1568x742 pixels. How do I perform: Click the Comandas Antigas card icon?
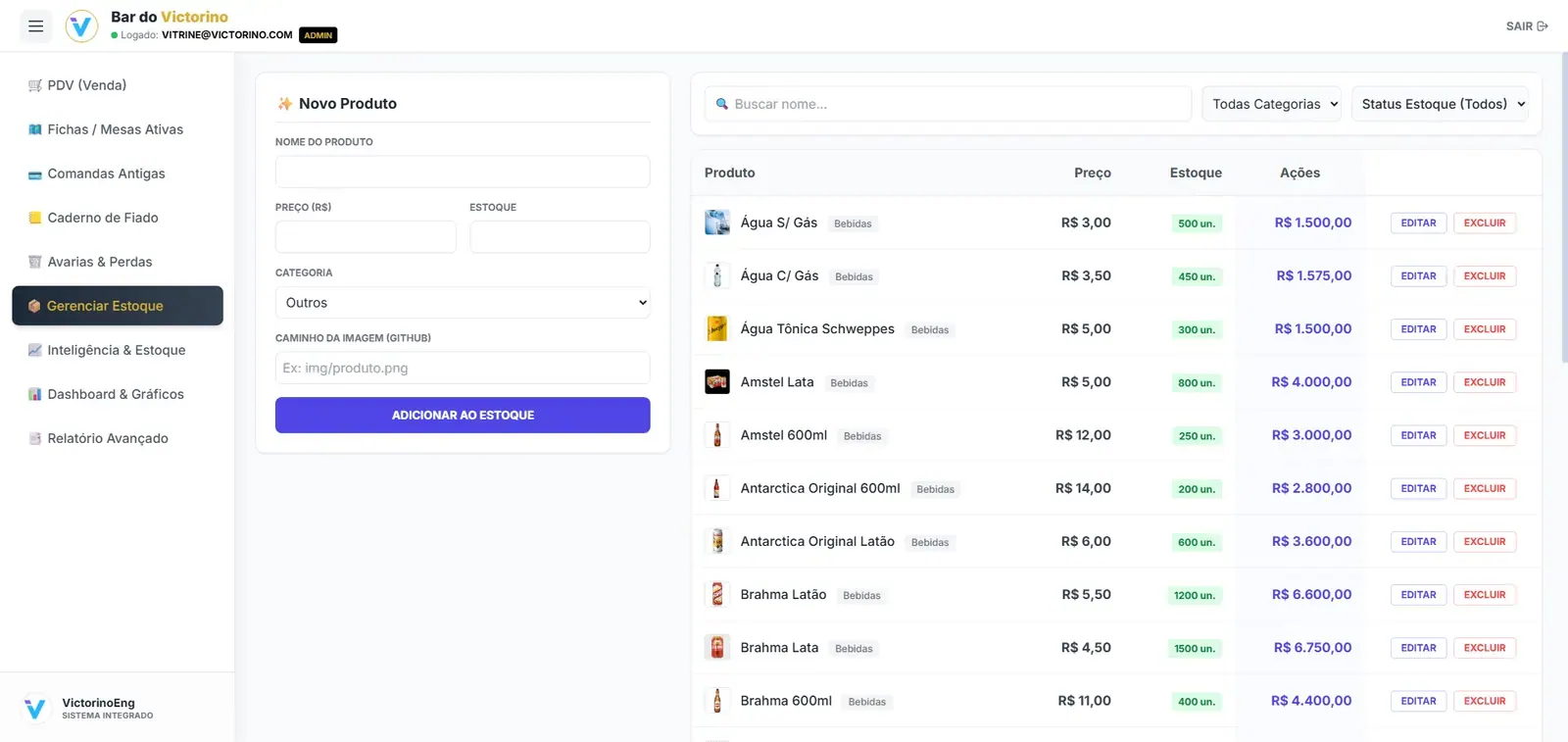click(35, 174)
